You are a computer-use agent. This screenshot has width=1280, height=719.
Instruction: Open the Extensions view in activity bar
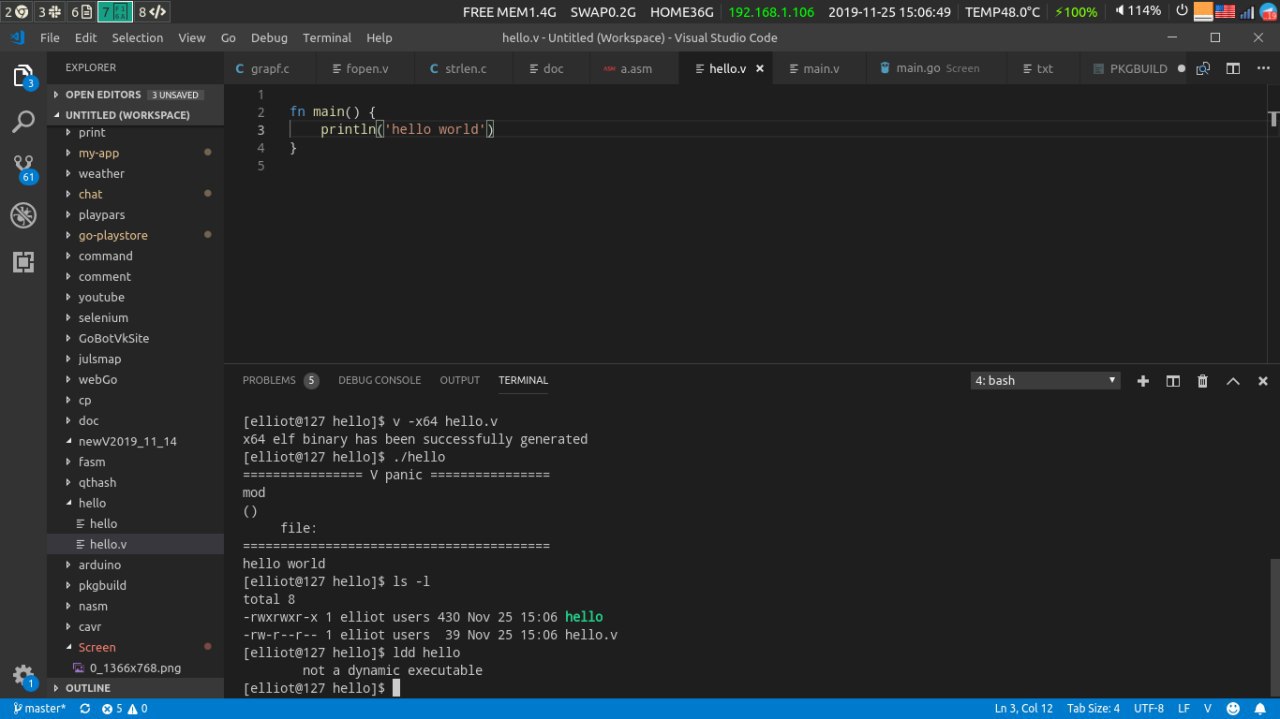pyautogui.click(x=22, y=262)
